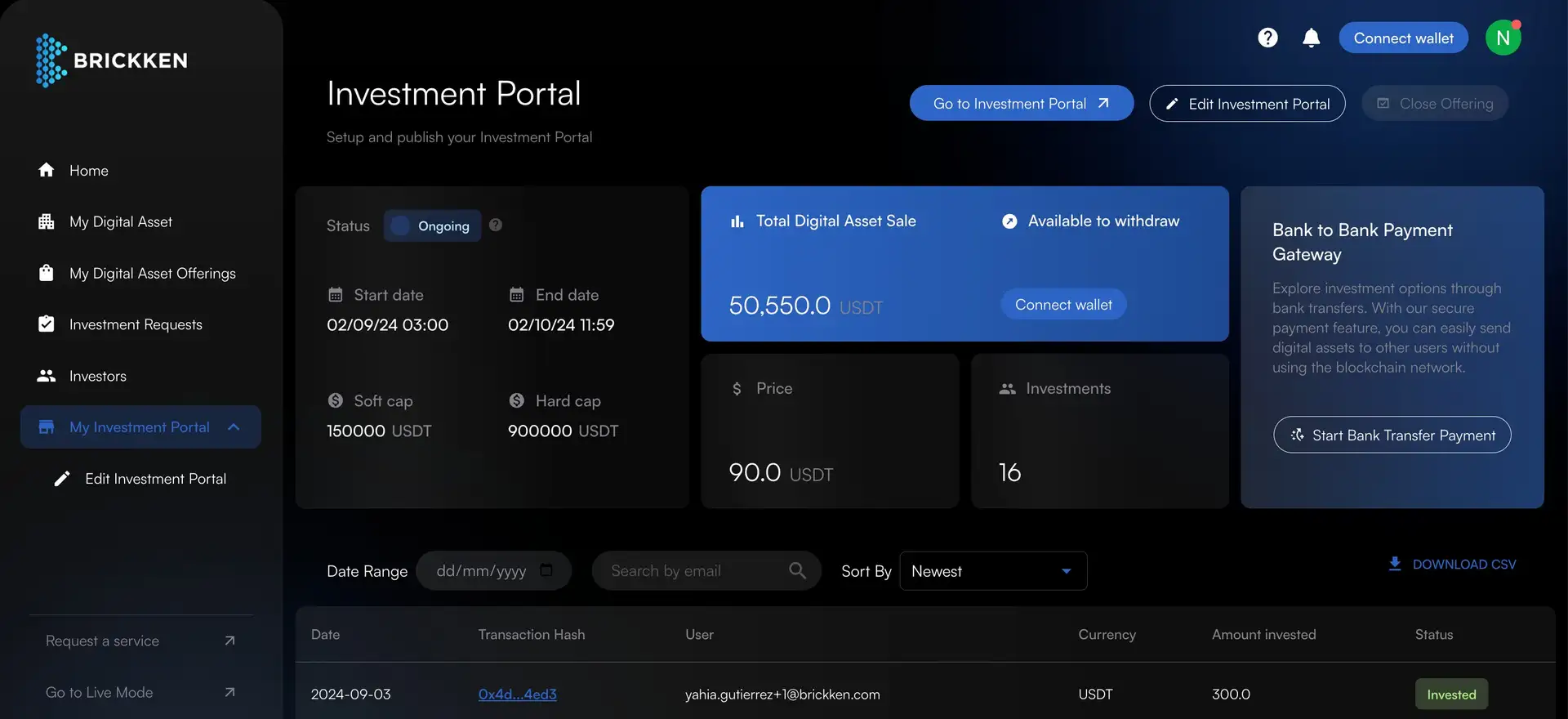Click the Start date calendar icon

coord(336,294)
